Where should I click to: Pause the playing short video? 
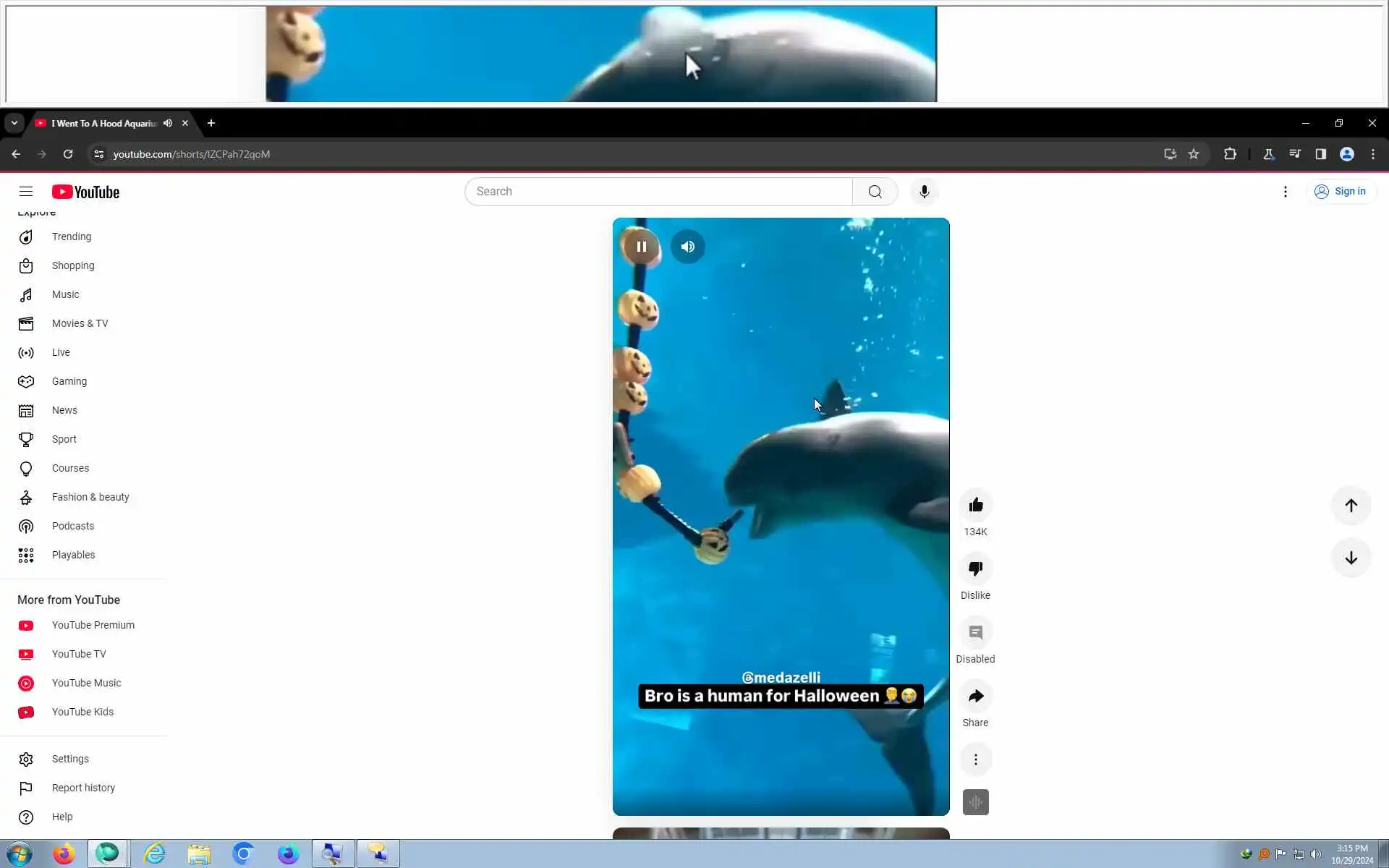(x=641, y=247)
